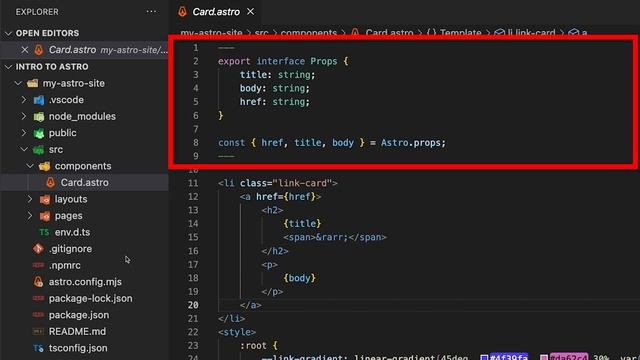
Task: Click the README.md markdown icon
Action: (38, 331)
